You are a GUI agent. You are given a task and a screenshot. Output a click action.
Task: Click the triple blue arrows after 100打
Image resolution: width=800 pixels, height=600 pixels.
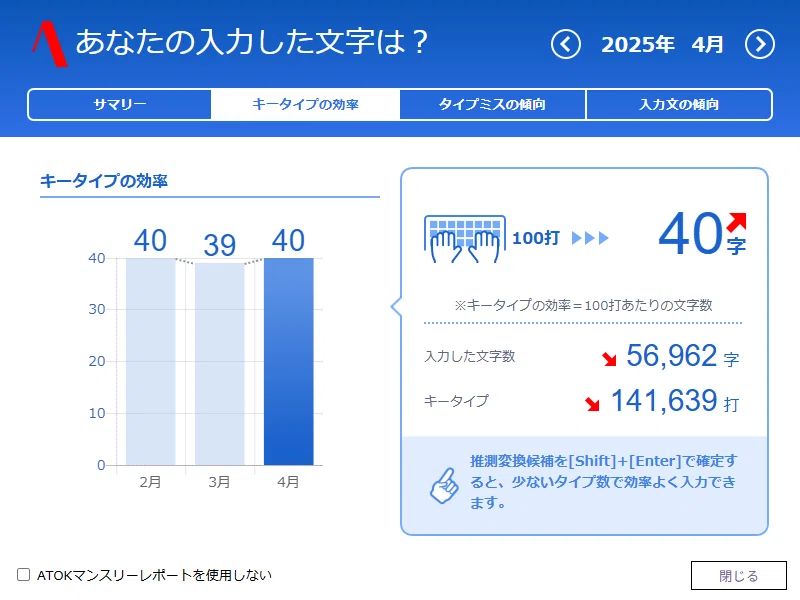pyautogui.click(x=590, y=238)
